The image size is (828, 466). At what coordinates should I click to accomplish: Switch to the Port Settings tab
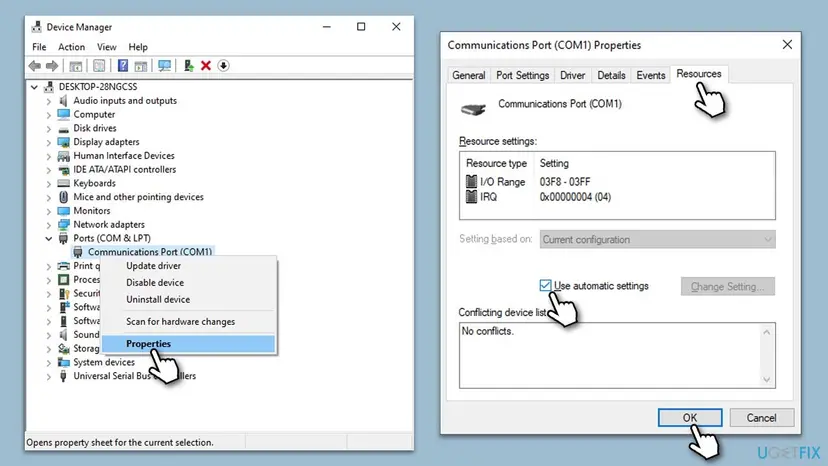coord(522,76)
